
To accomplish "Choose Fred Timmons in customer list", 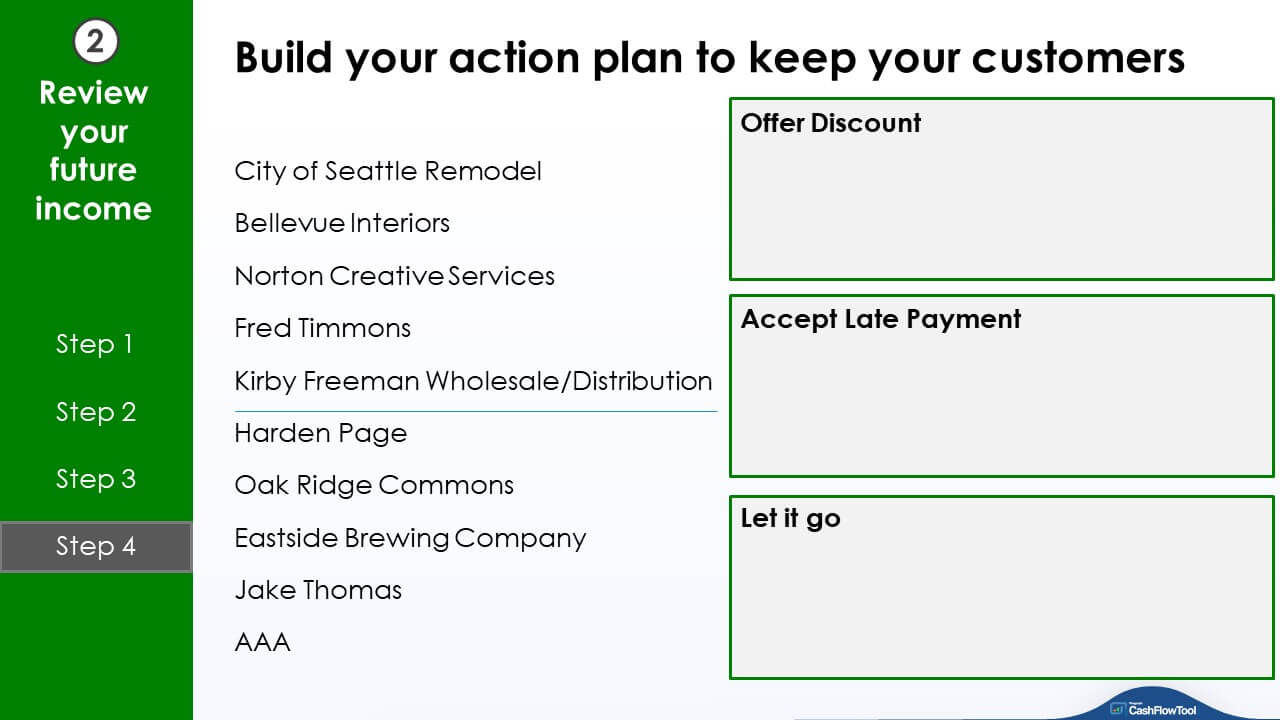I will tap(322, 328).
